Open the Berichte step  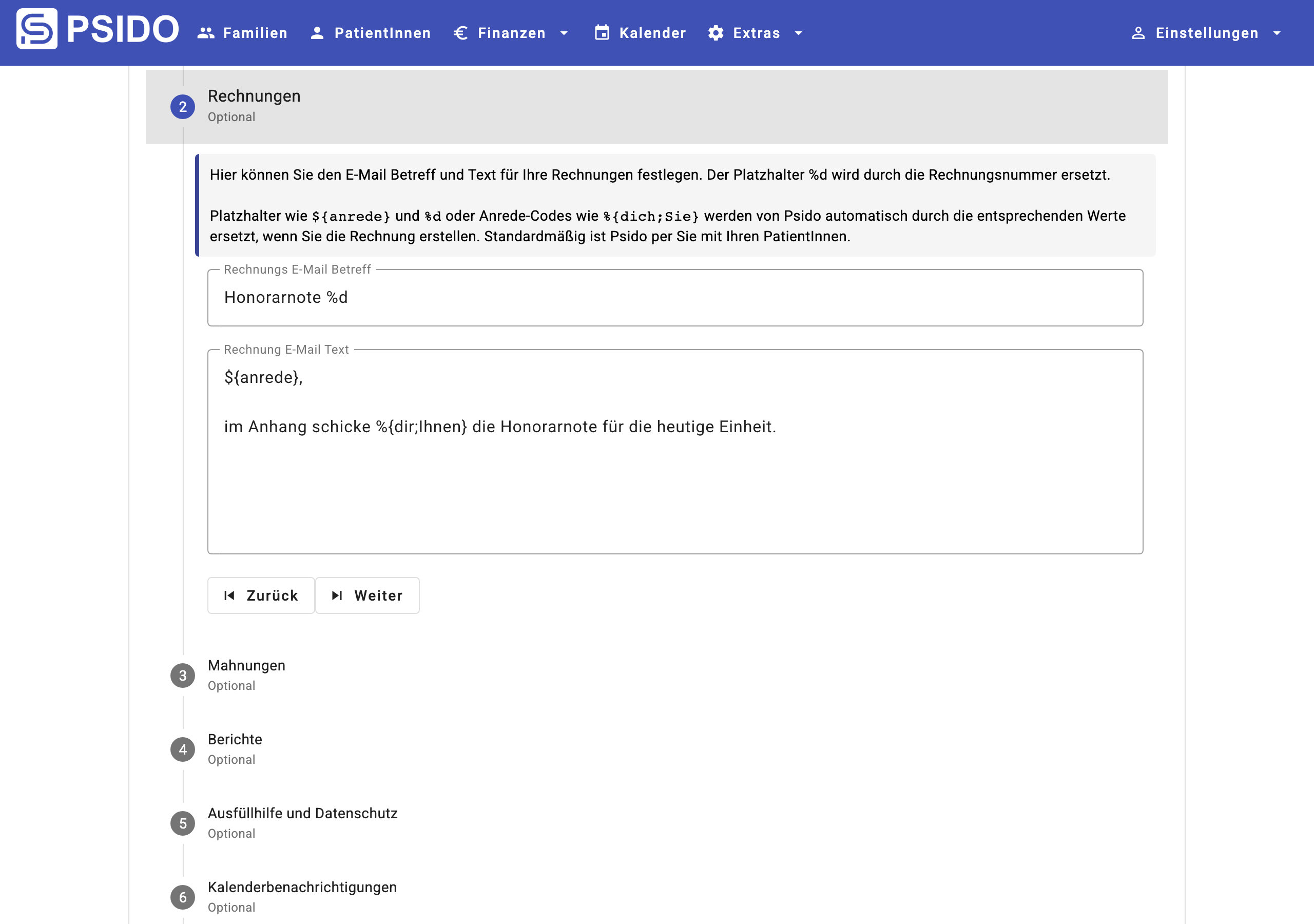pos(235,740)
